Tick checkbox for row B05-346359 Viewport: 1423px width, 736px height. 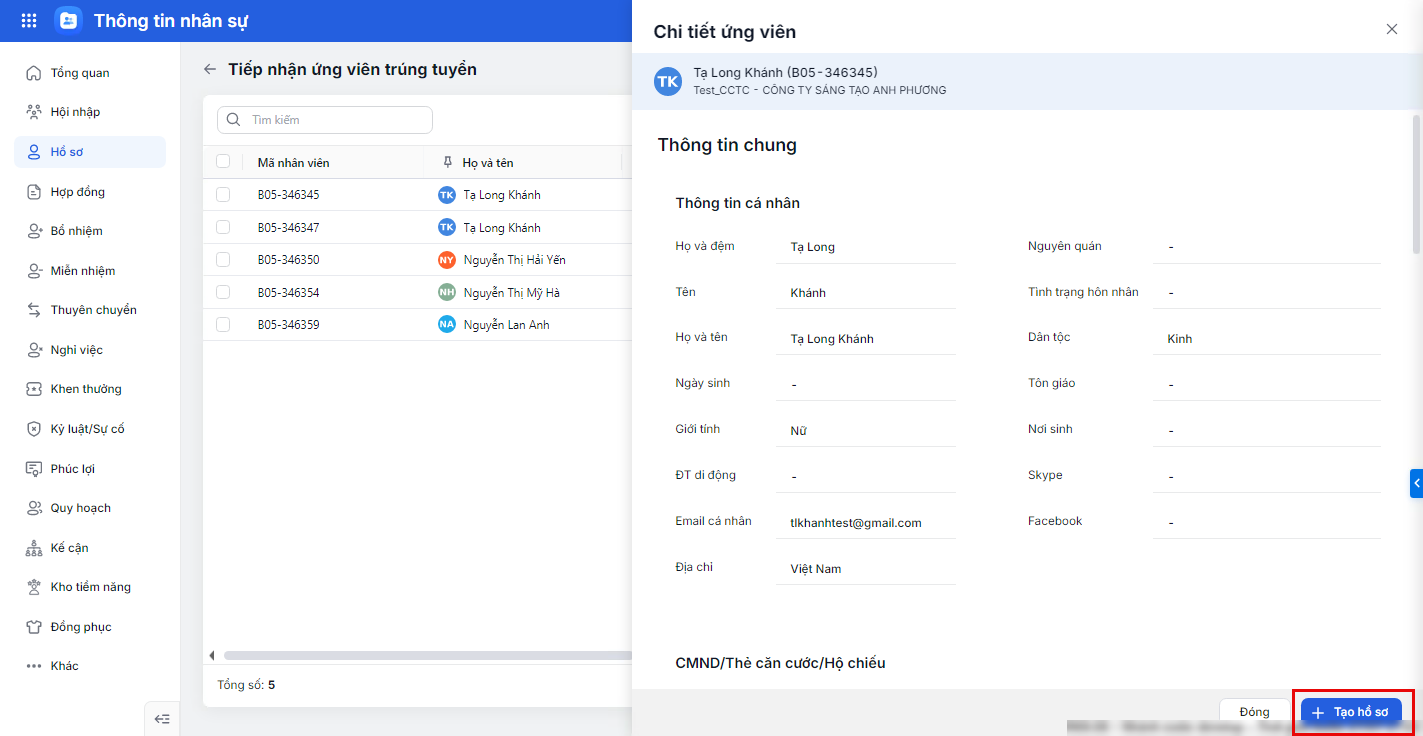pyautogui.click(x=223, y=325)
